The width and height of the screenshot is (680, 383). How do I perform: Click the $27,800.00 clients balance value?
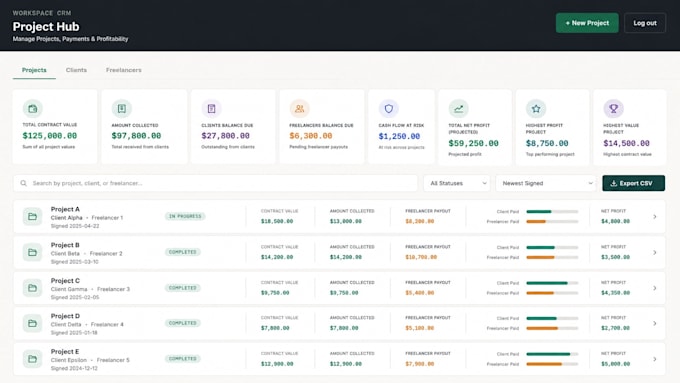point(226,136)
